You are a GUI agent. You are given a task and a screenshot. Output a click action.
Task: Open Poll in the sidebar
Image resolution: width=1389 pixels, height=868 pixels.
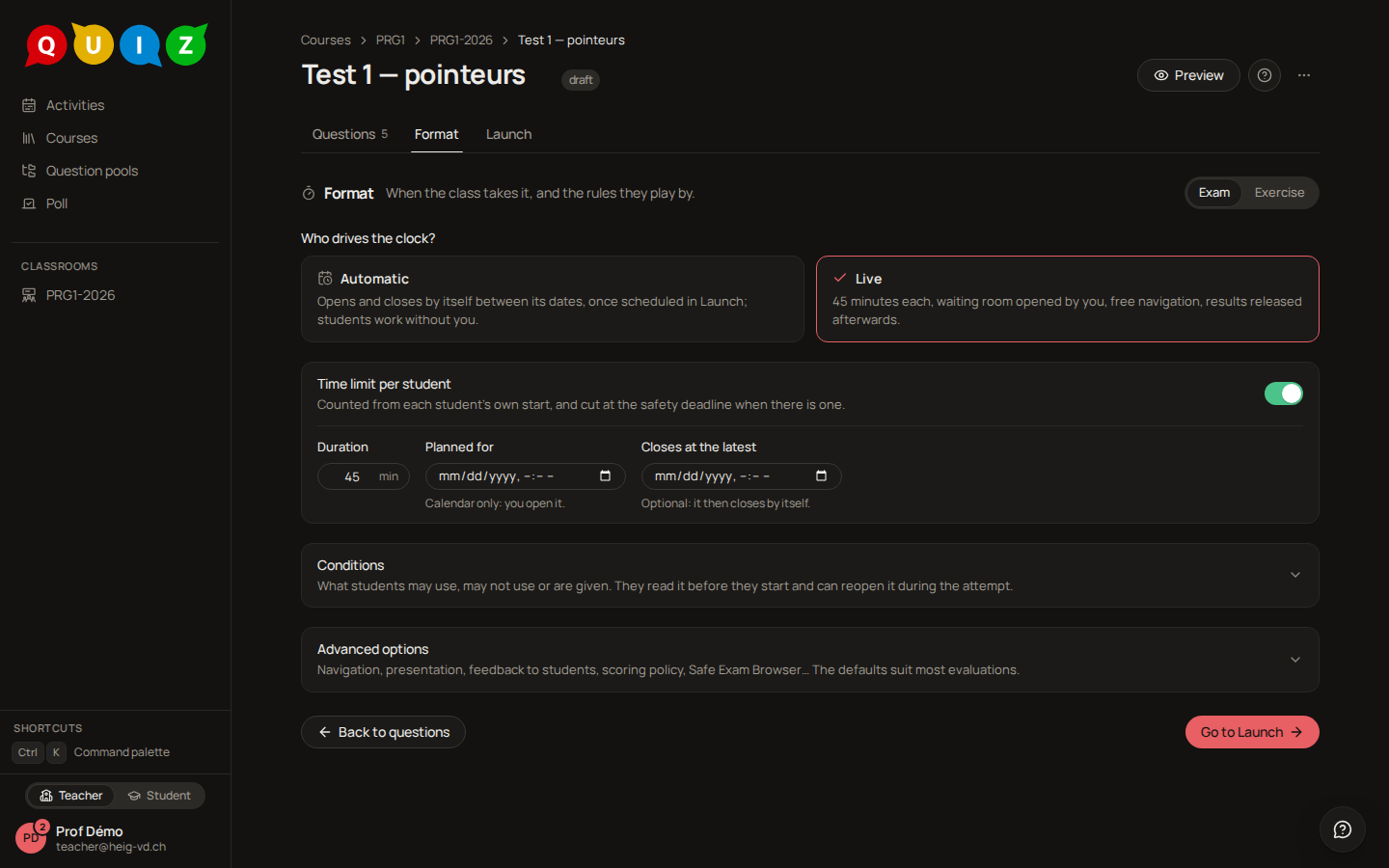point(116,203)
